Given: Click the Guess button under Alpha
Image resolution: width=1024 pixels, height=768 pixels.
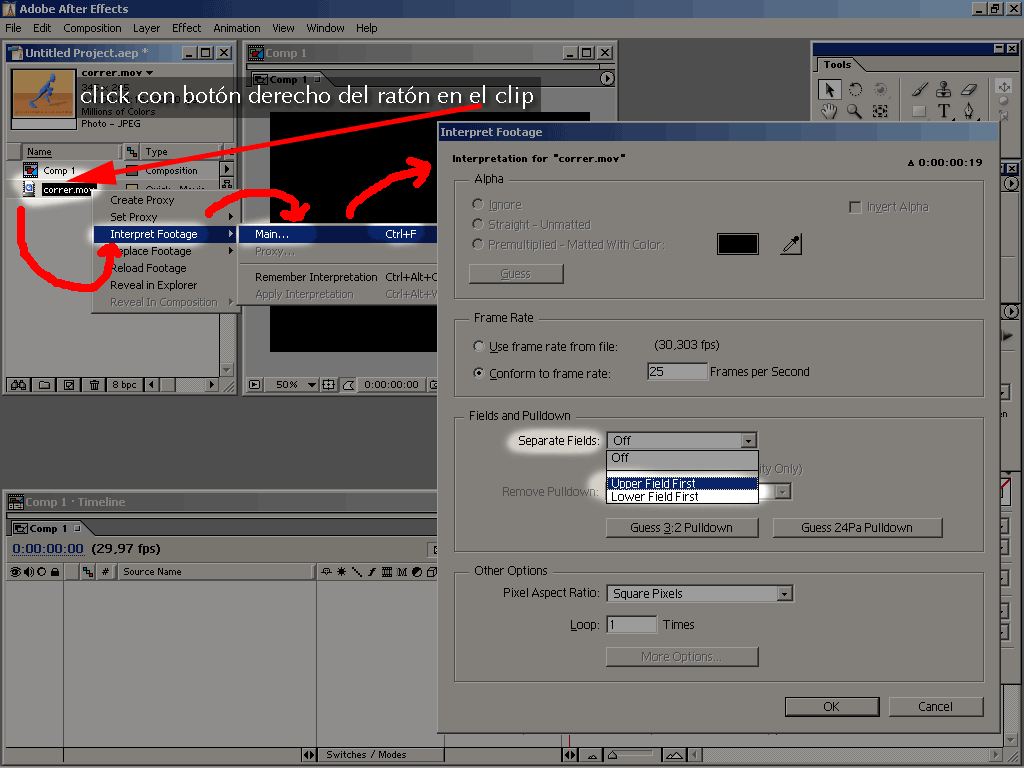Looking at the screenshot, I should tap(516, 274).
